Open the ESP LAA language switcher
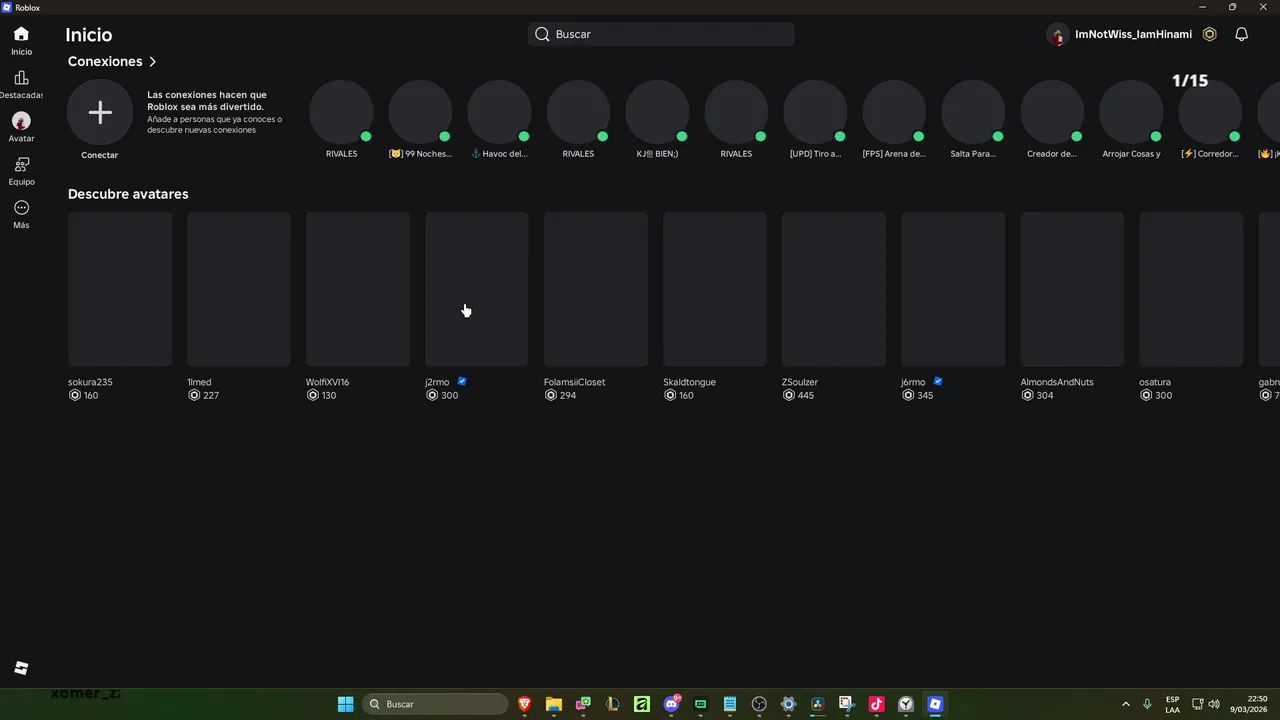 (x=1172, y=704)
